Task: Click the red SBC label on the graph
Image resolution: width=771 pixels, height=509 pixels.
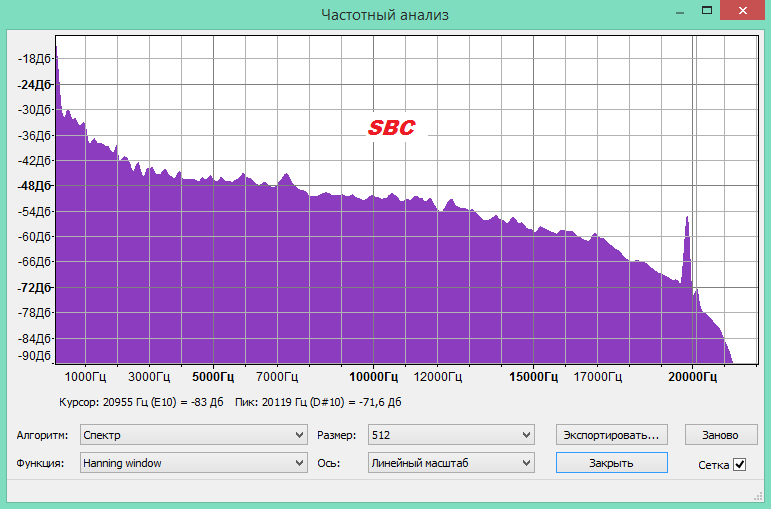Action: (391, 128)
